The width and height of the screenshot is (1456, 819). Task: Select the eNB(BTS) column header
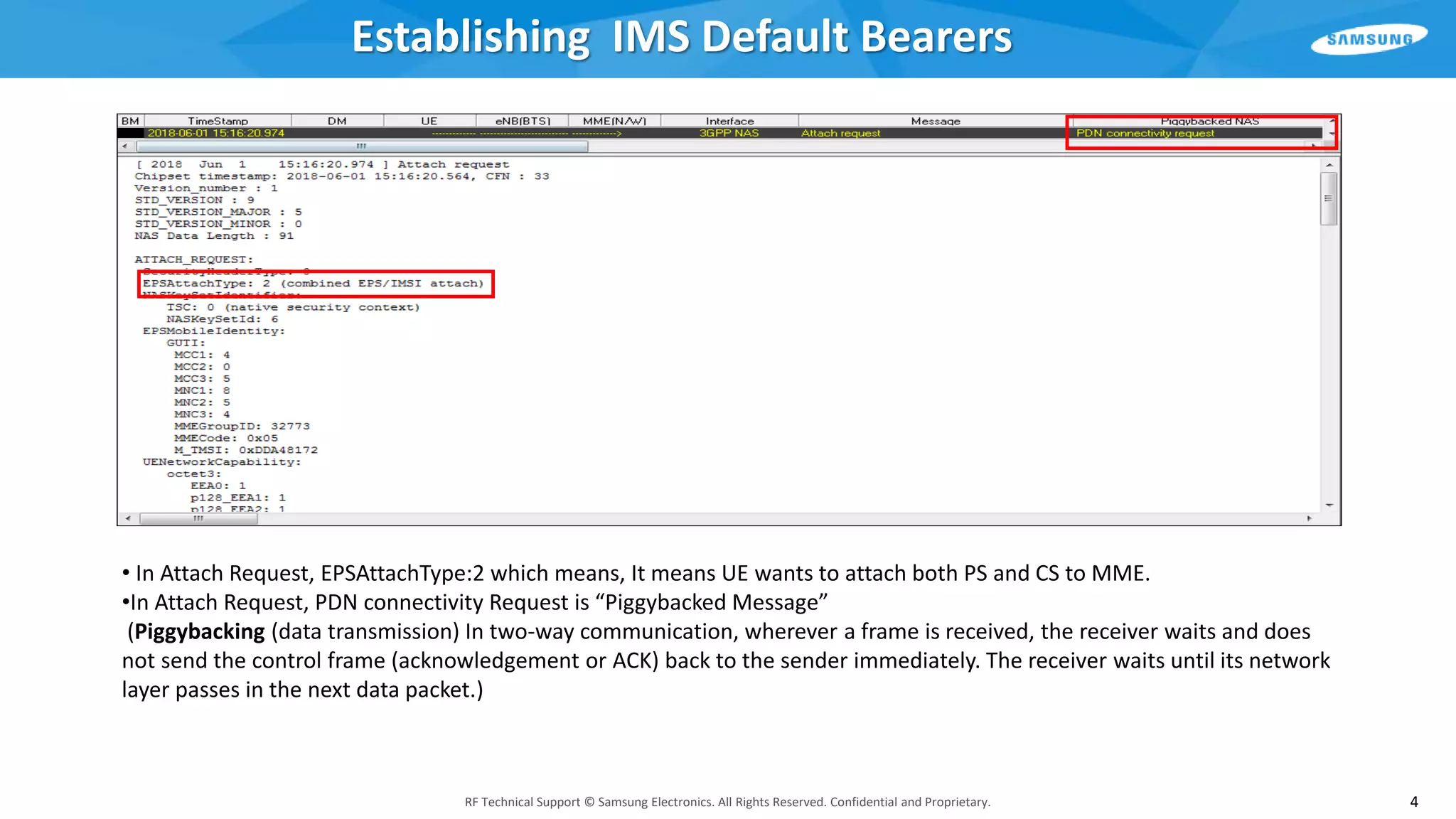[x=523, y=121]
